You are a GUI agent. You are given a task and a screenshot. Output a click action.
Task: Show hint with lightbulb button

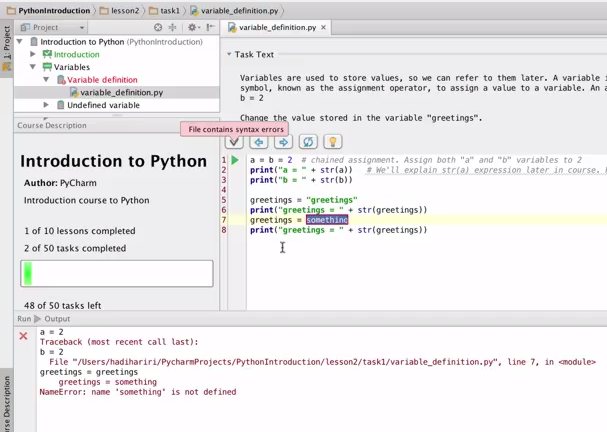(333, 142)
